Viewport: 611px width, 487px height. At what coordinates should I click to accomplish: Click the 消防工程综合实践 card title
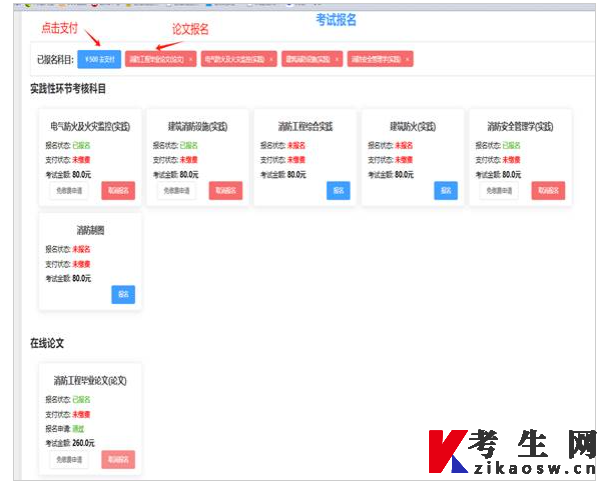305,126
